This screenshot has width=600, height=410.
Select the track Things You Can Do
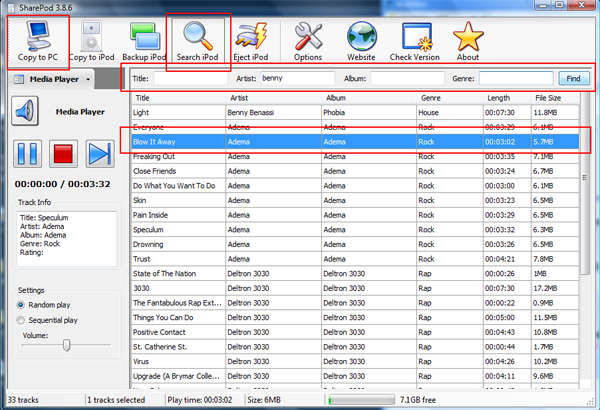(355, 318)
